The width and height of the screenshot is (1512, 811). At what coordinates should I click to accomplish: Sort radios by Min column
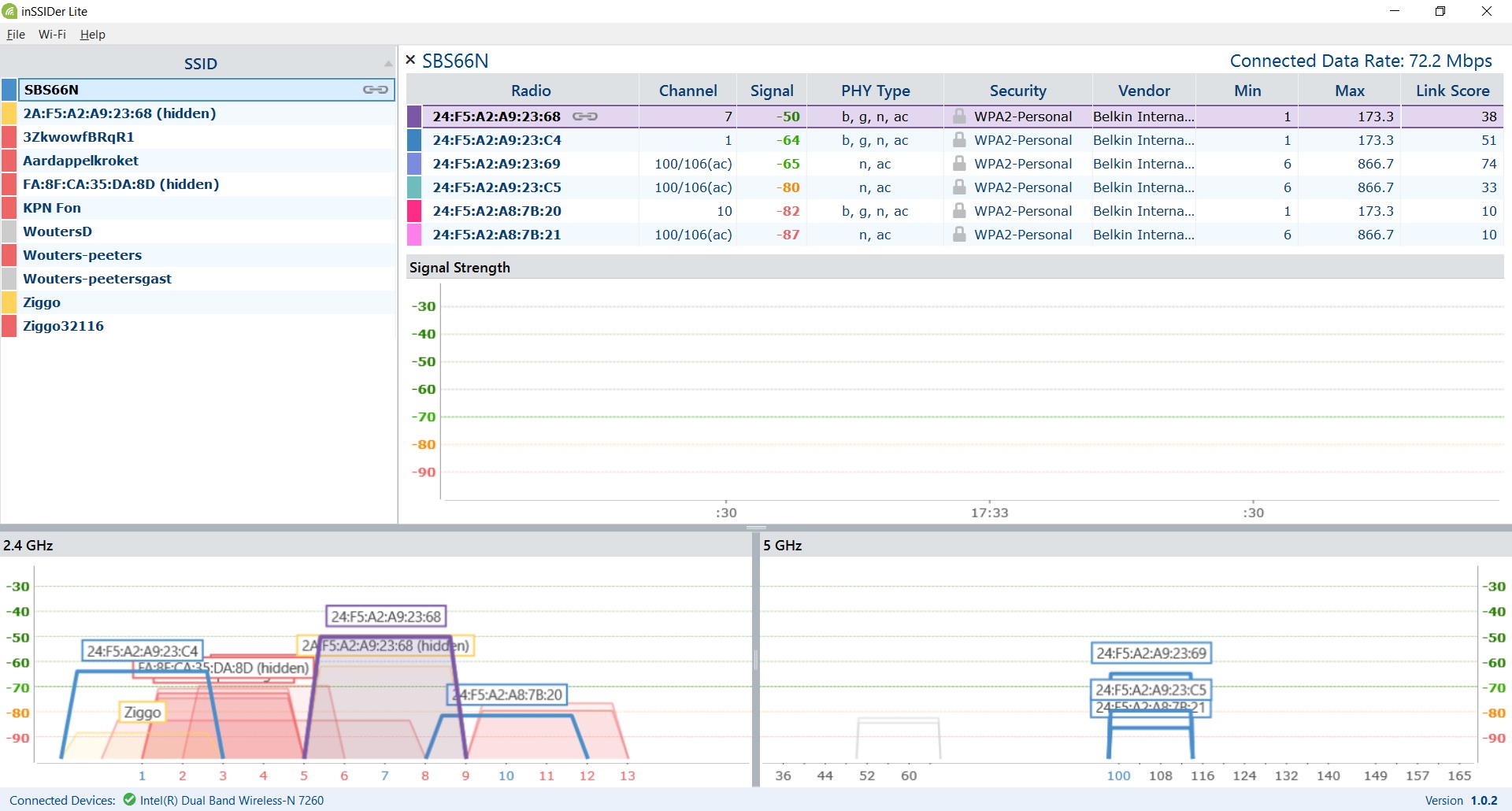pos(1247,91)
